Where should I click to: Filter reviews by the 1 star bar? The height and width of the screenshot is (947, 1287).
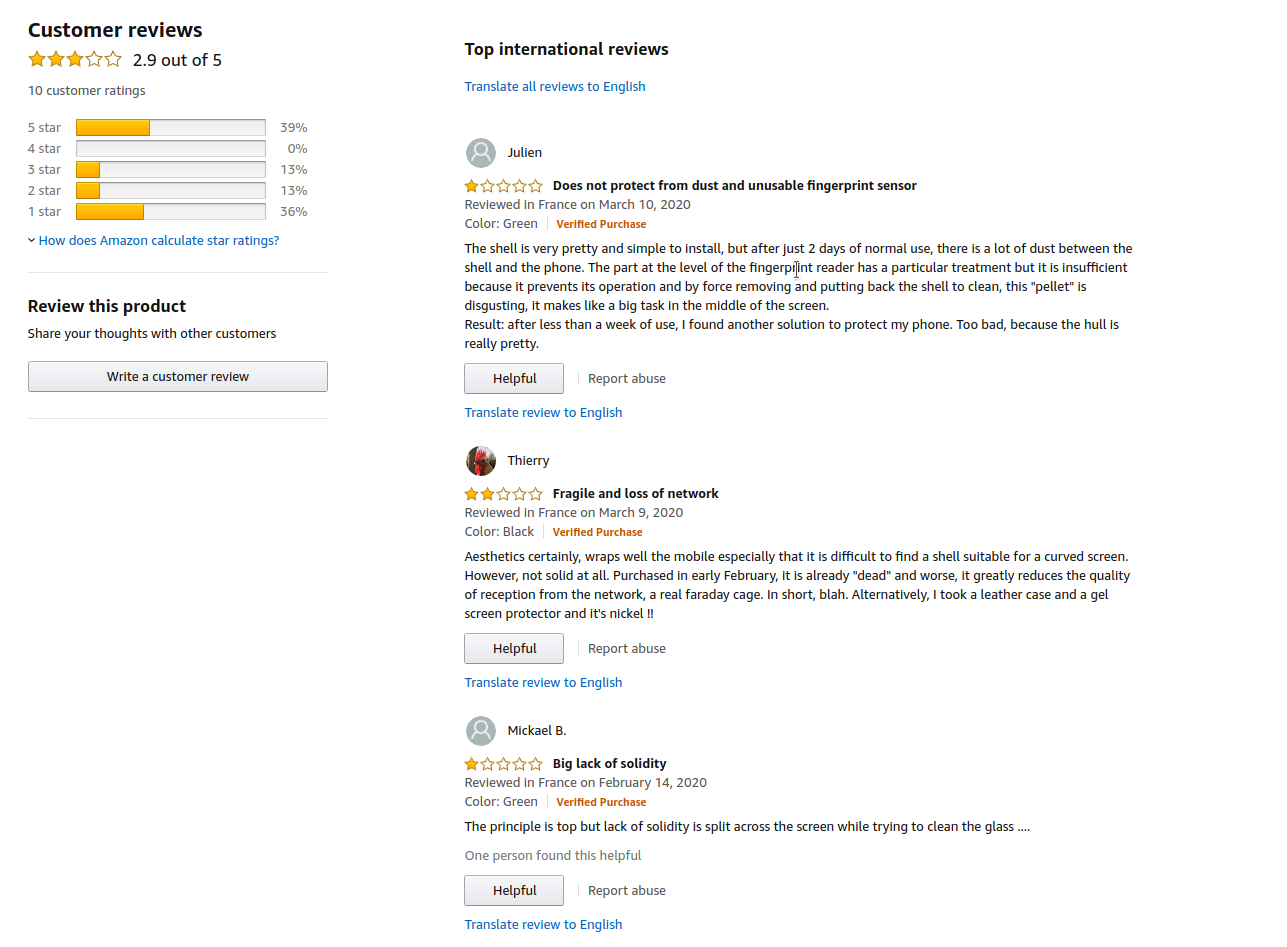point(168,212)
